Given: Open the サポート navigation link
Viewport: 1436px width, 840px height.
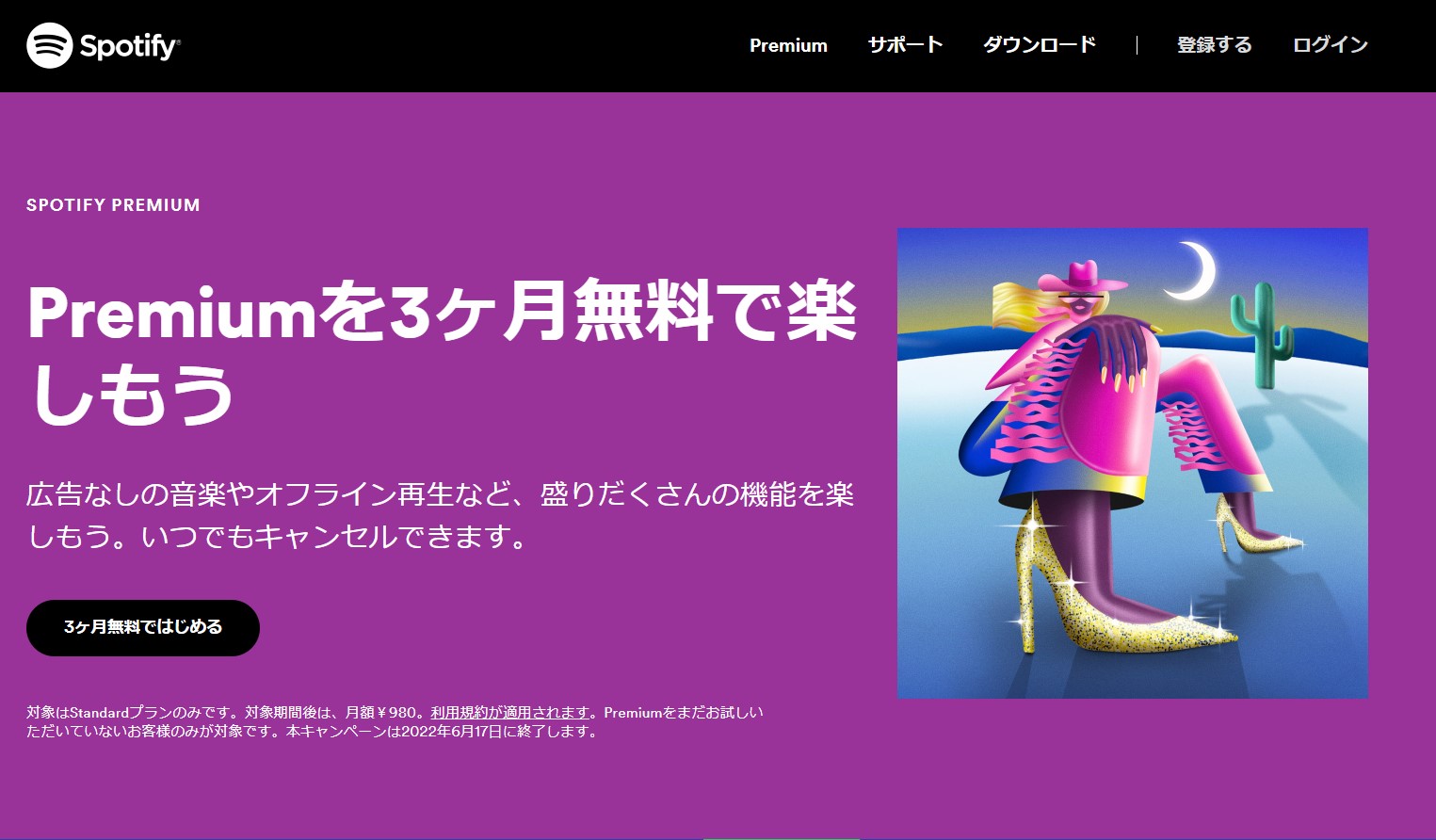Looking at the screenshot, I should [905, 45].
